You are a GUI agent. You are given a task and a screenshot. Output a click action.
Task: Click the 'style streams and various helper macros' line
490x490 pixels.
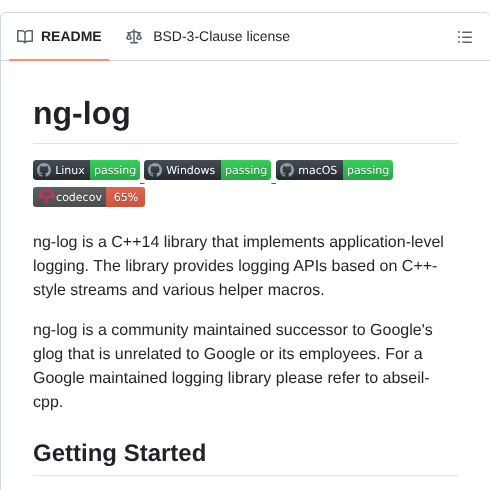[178, 290]
